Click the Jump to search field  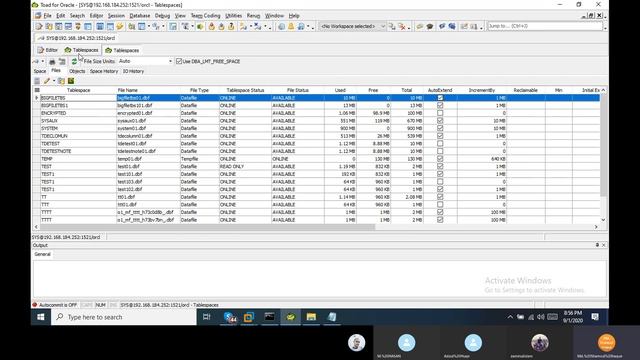pos(544,26)
